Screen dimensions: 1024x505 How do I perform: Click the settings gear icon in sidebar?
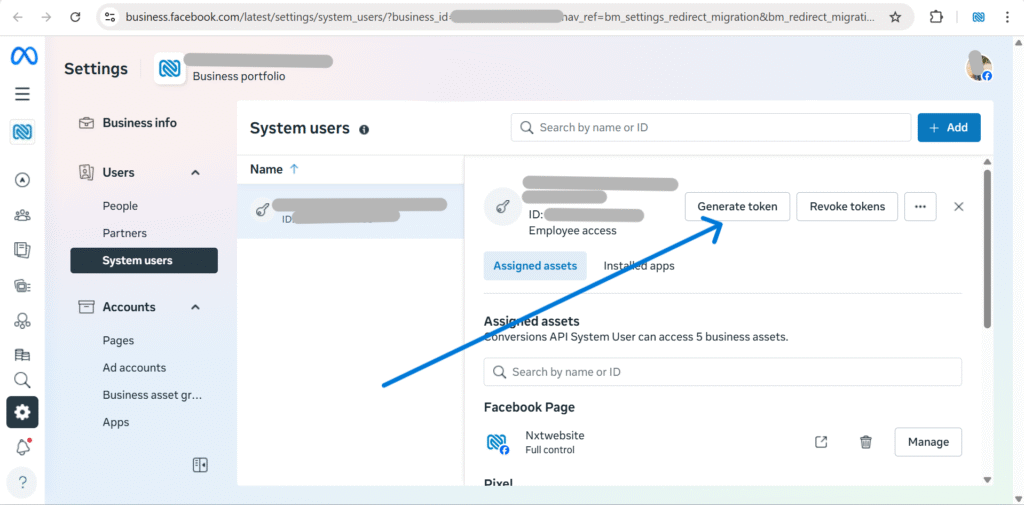(22, 412)
